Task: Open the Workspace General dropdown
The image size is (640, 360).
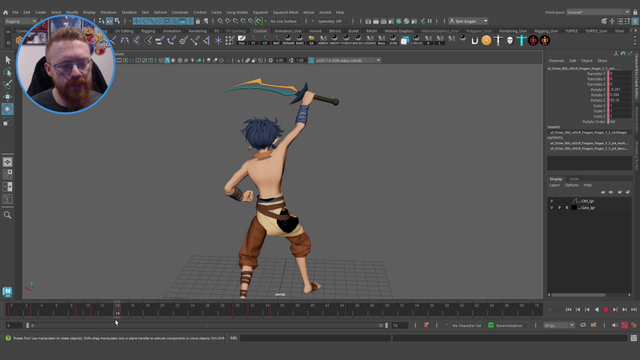Action: point(598,12)
